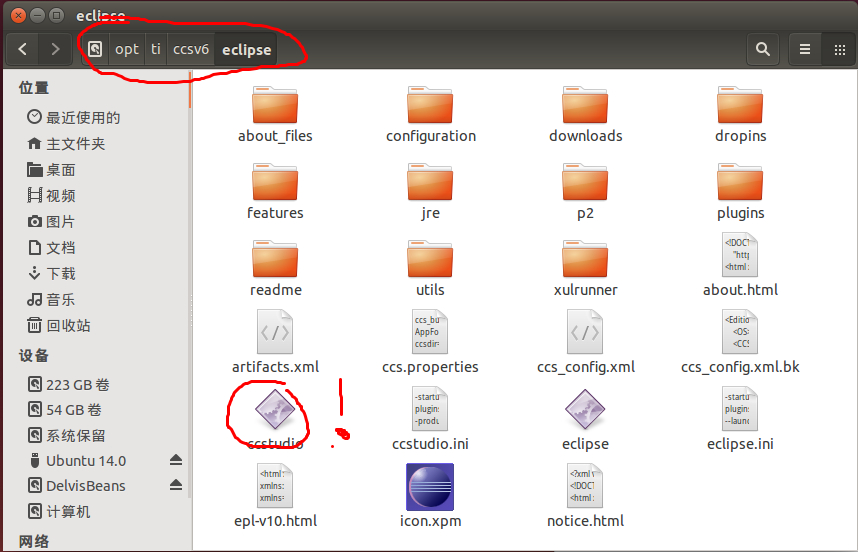Eject the Ubuntu 14.0 device
Image resolution: width=858 pixels, height=552 pixels.
(176, 460)
